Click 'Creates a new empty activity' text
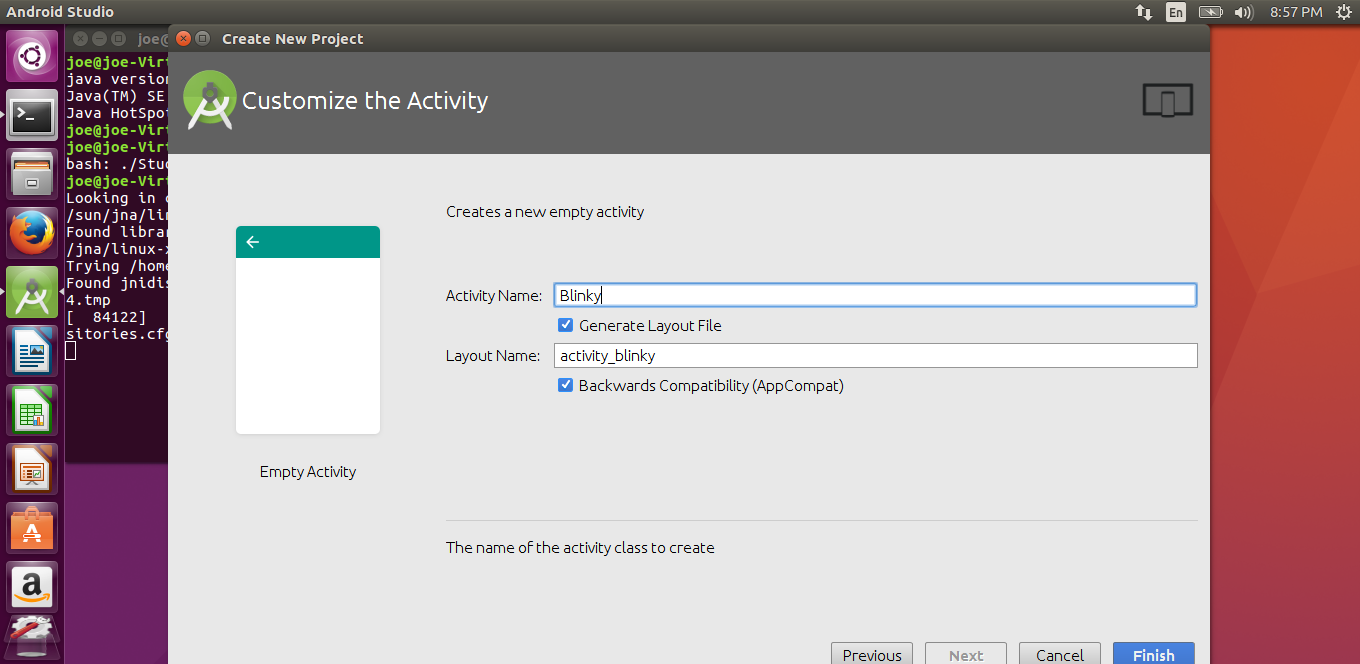The image size is (1360, 664). coord(545,212)
